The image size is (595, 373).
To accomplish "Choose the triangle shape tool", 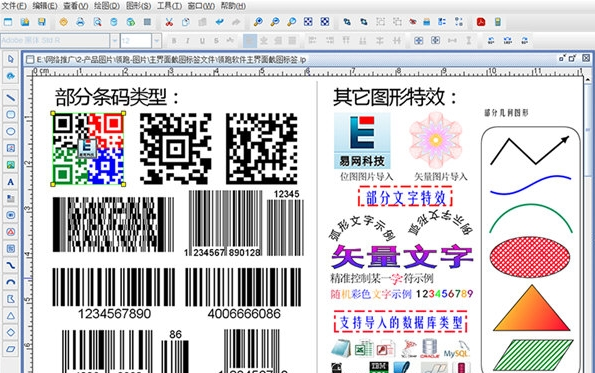I will pyautogui.click(x=11, y=316).
